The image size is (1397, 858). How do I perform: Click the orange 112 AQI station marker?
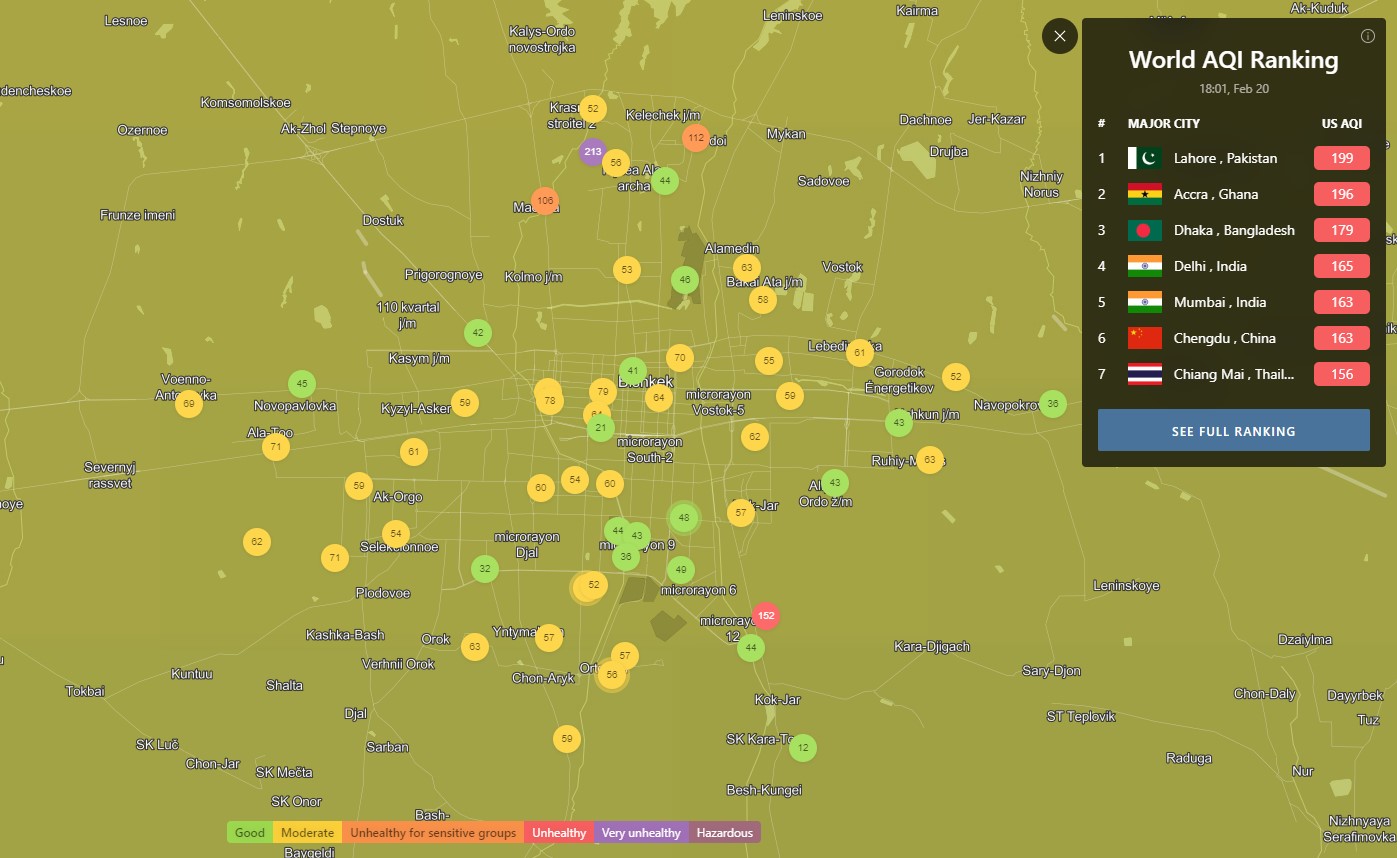696,138
